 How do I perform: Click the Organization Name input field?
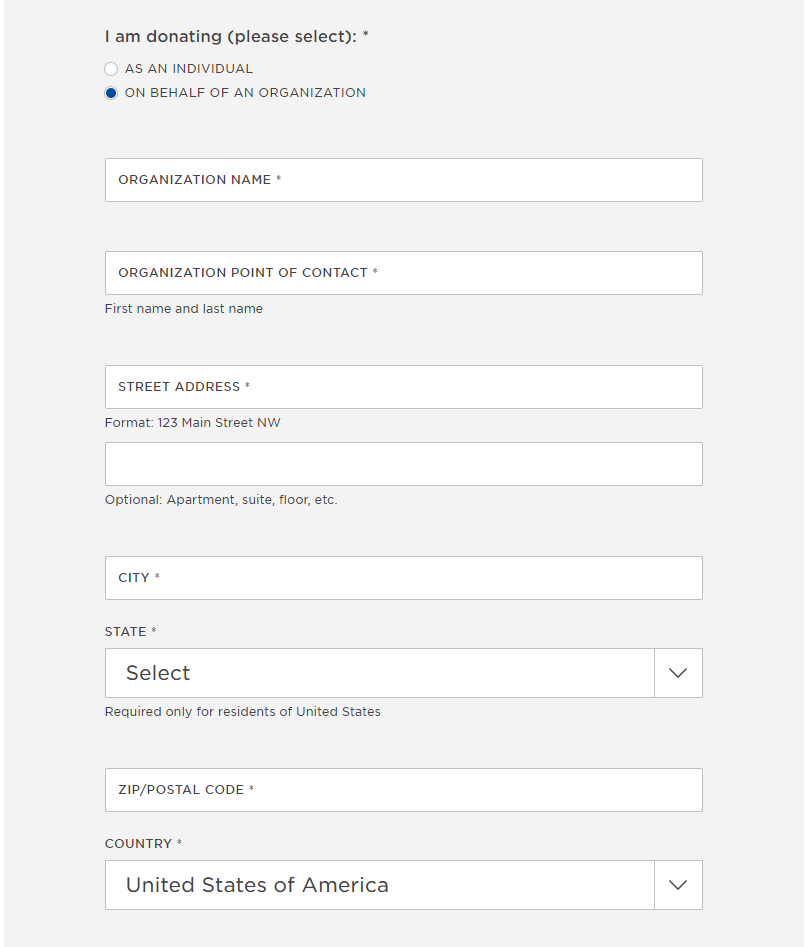[x=403, y=180]
